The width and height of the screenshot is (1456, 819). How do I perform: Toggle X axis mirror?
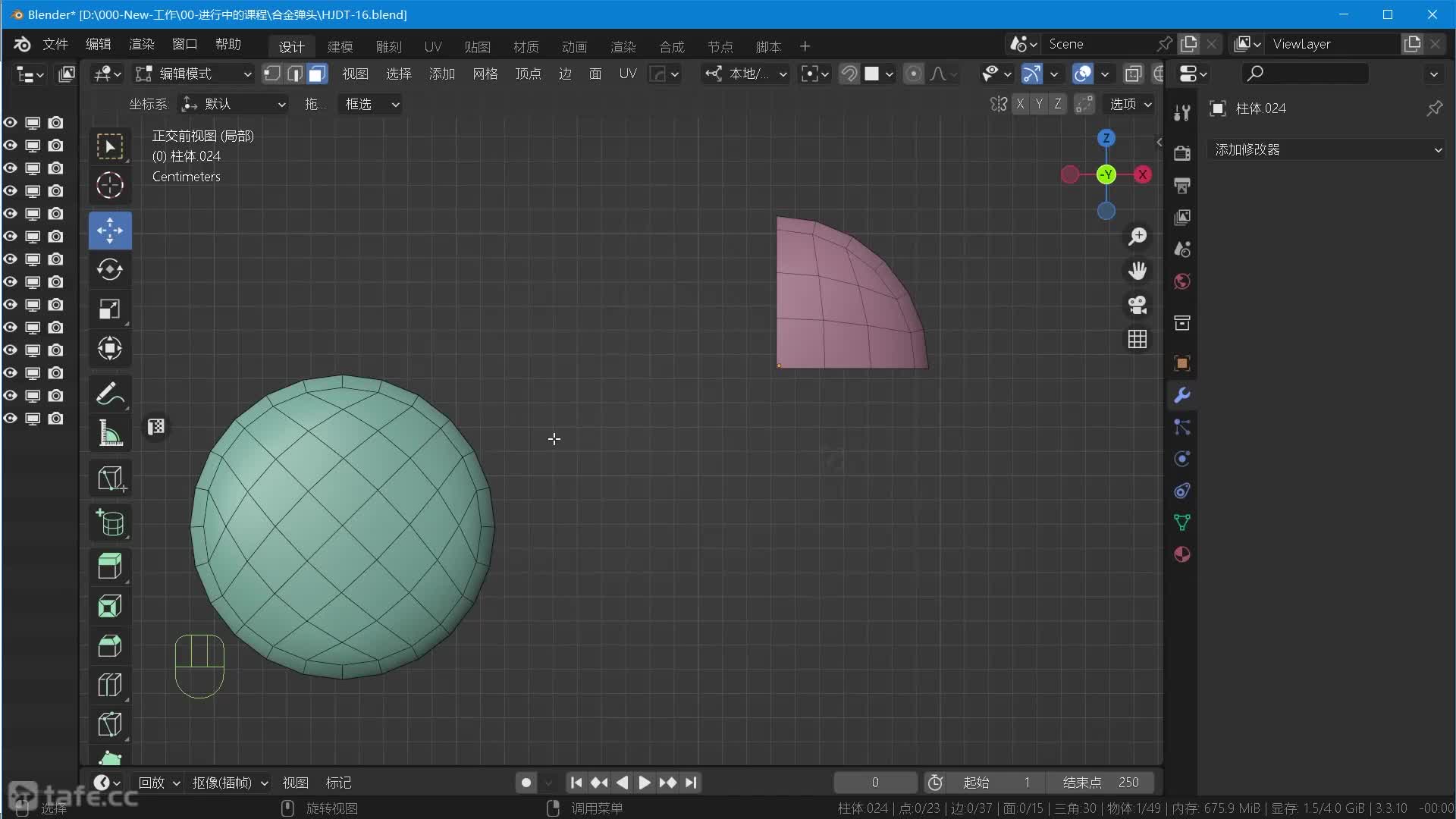coord(1020,104)
